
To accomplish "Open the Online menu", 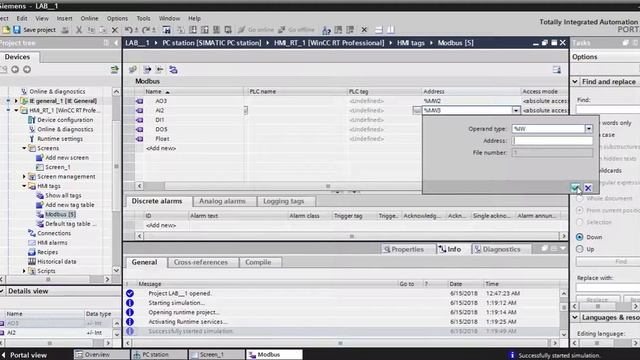I will click(89, 18).
